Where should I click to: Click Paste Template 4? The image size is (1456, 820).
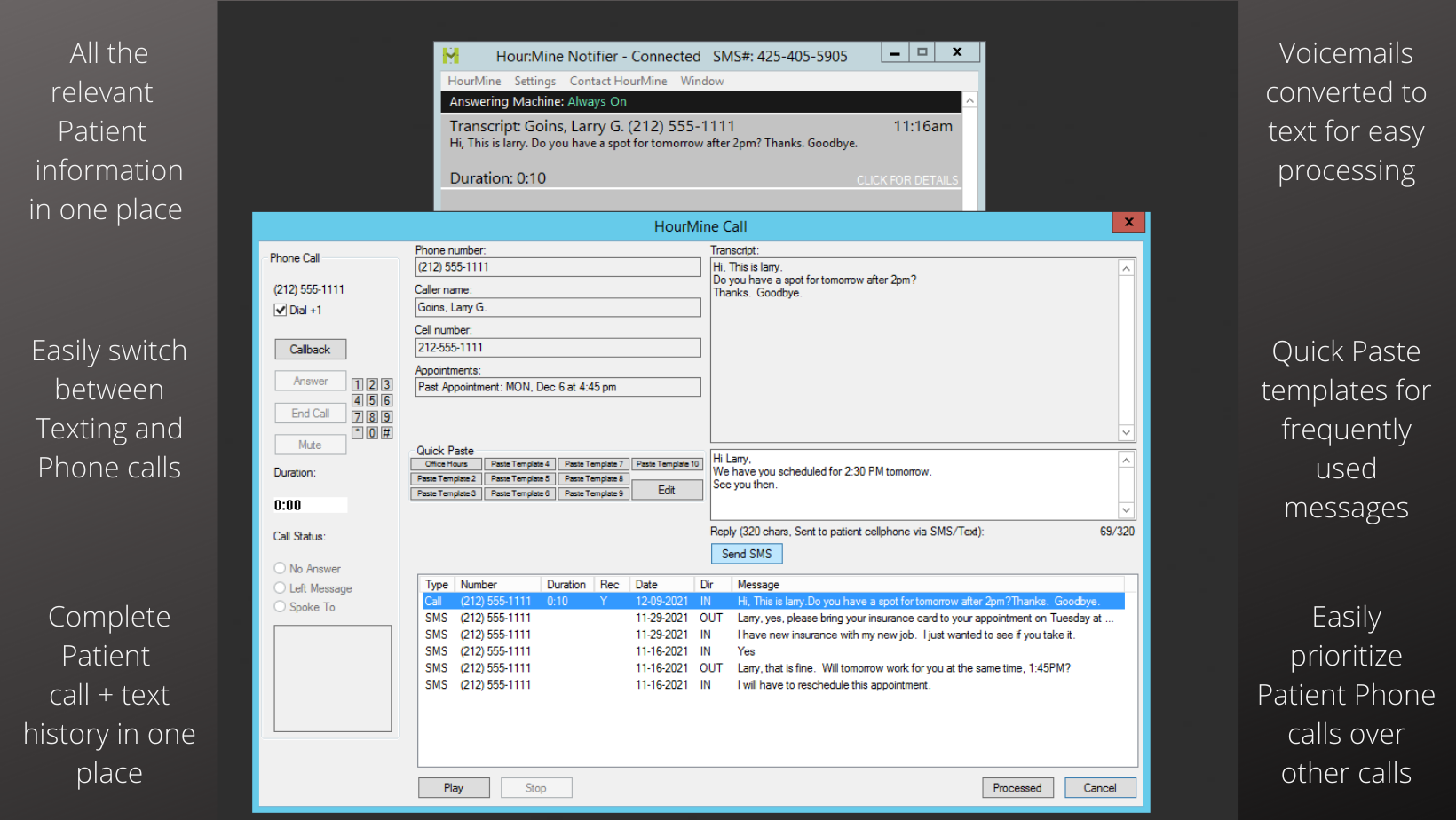pos(520,464)
